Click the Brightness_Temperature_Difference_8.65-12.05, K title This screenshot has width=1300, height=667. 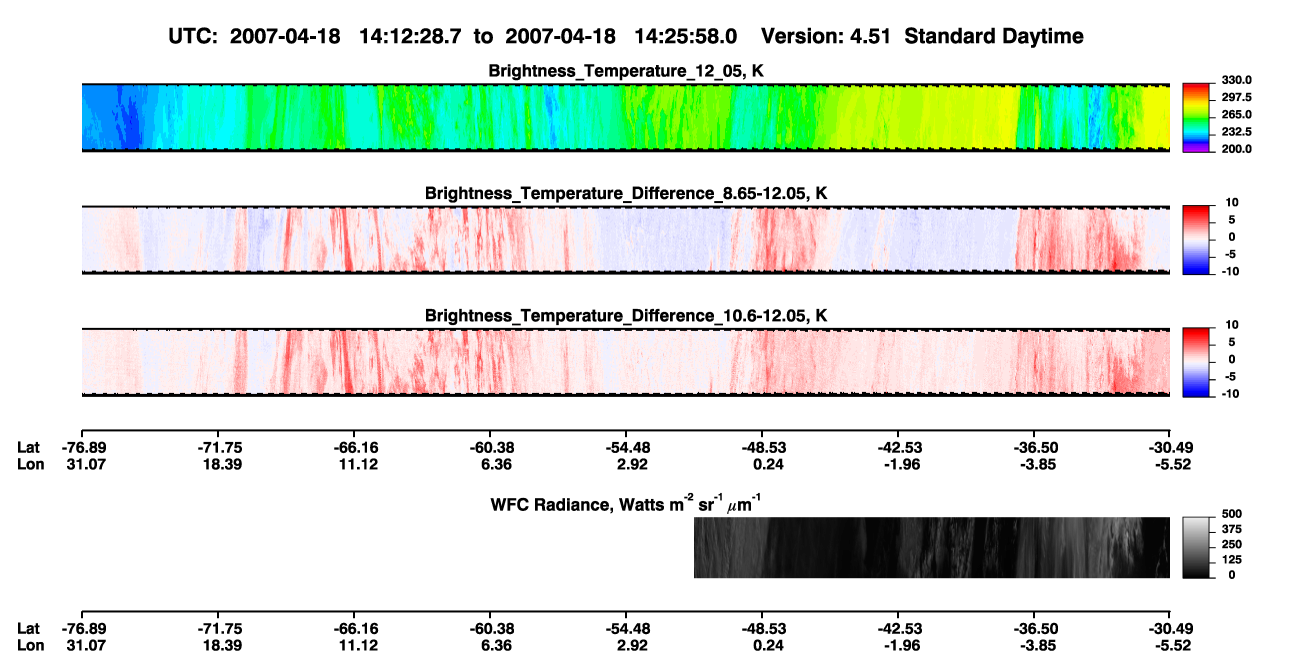(x=626, y=192)
